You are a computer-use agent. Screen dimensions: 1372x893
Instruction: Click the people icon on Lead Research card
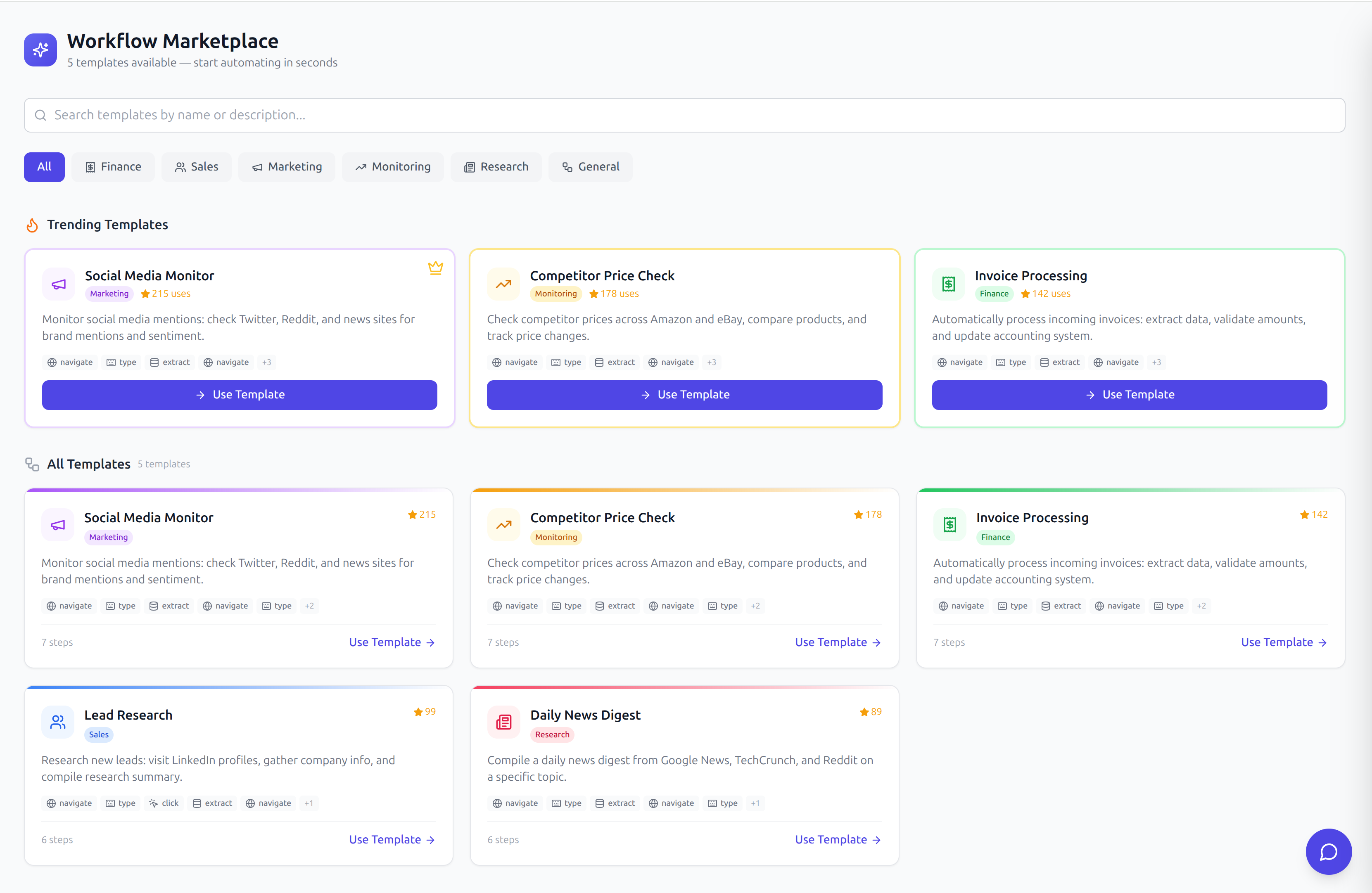[58, 722]
